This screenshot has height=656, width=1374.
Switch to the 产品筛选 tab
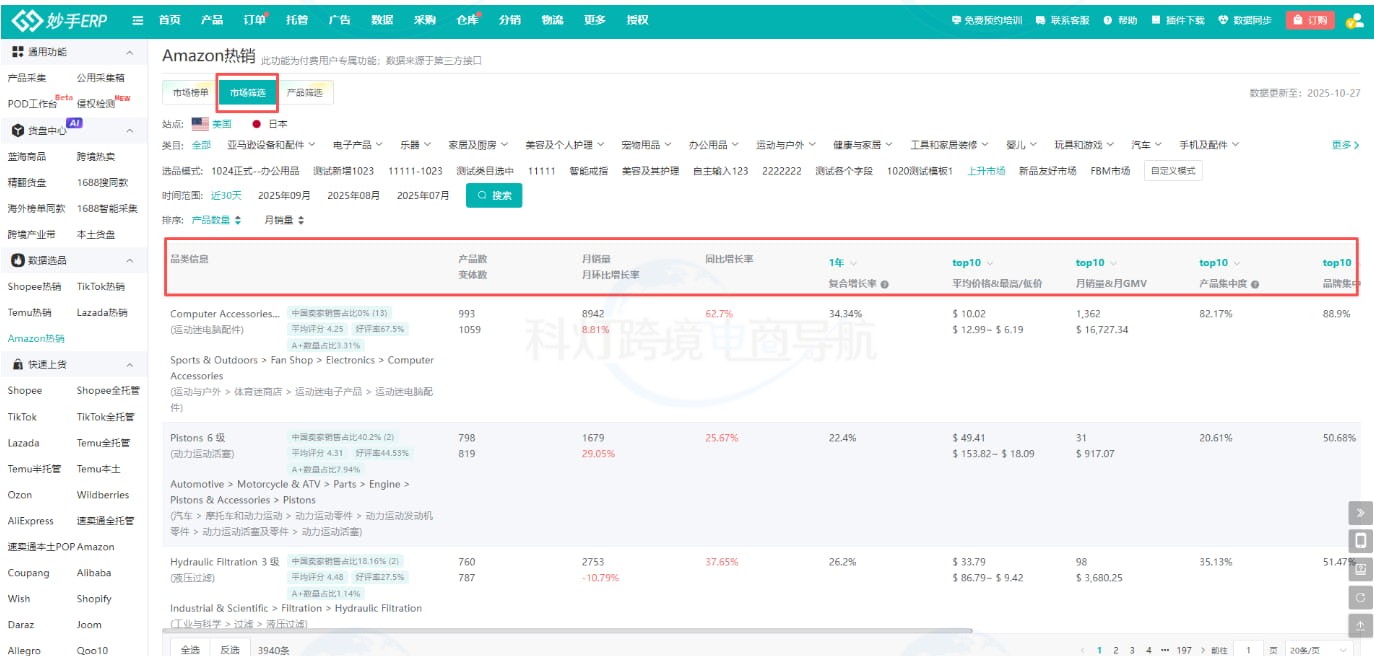coord(304,93)
